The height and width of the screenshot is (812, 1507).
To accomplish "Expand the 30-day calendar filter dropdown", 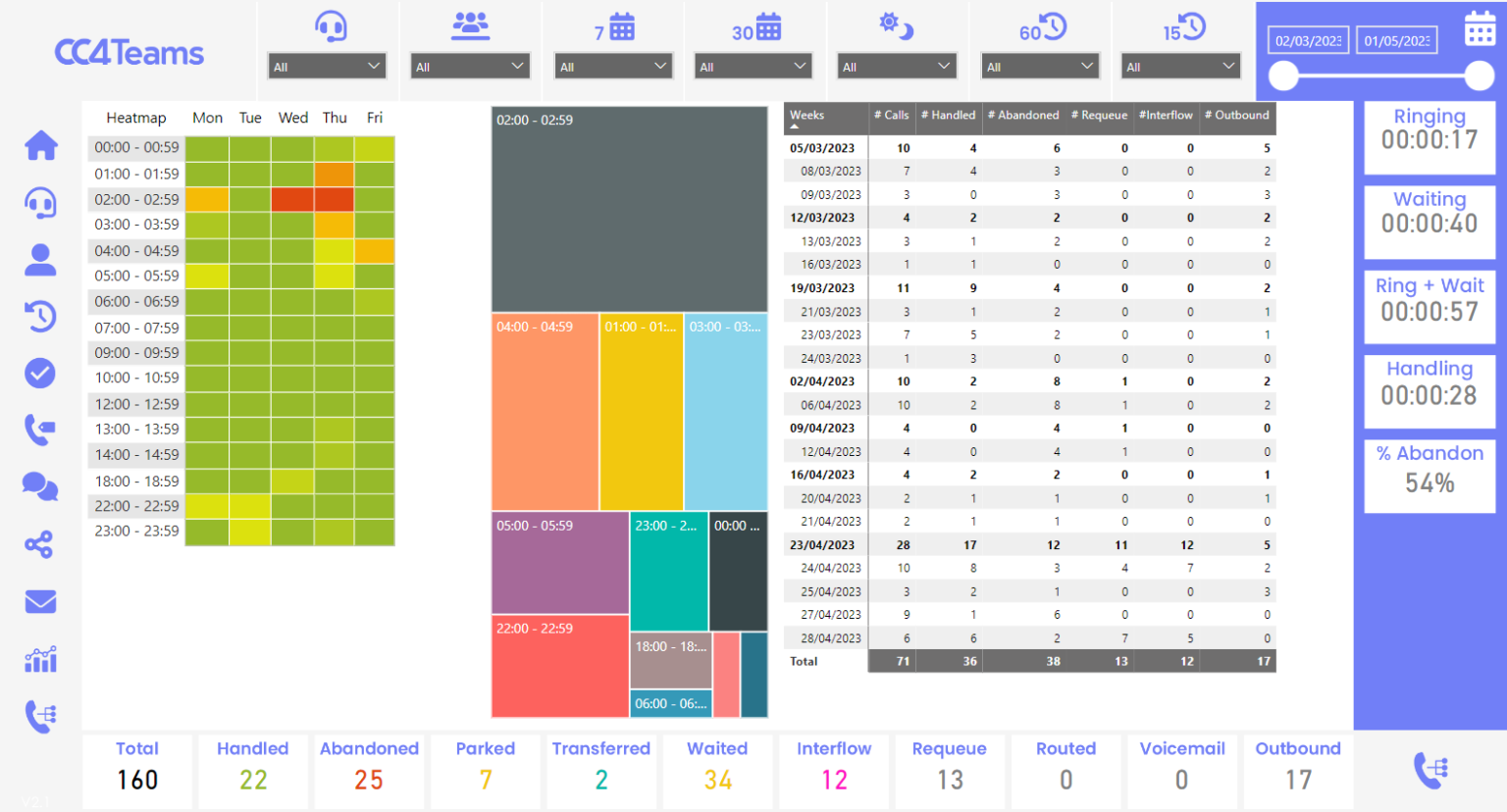I will tap(753, 65).
